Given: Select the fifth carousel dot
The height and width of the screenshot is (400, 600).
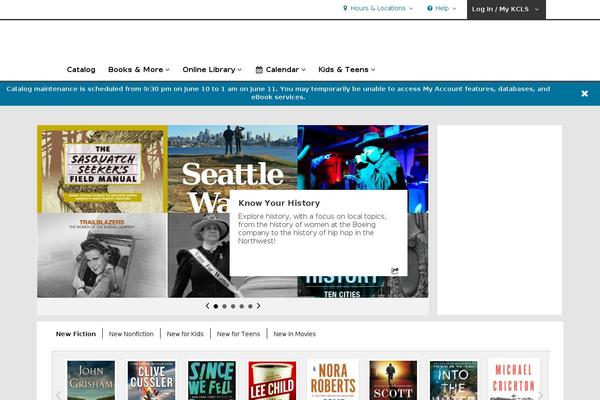Looking at the screenshot, I should coord(250,306).
